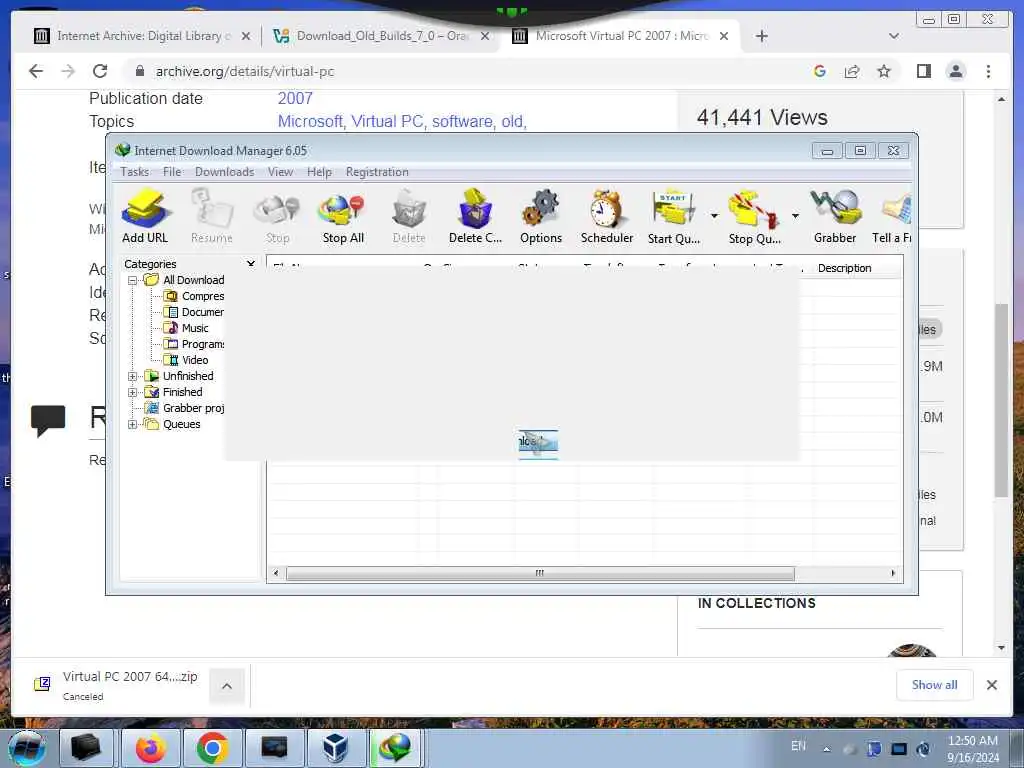This screenshot has width=1024, height=768.
Task: Click the browser Back arrow
Action: pos(36,71)
